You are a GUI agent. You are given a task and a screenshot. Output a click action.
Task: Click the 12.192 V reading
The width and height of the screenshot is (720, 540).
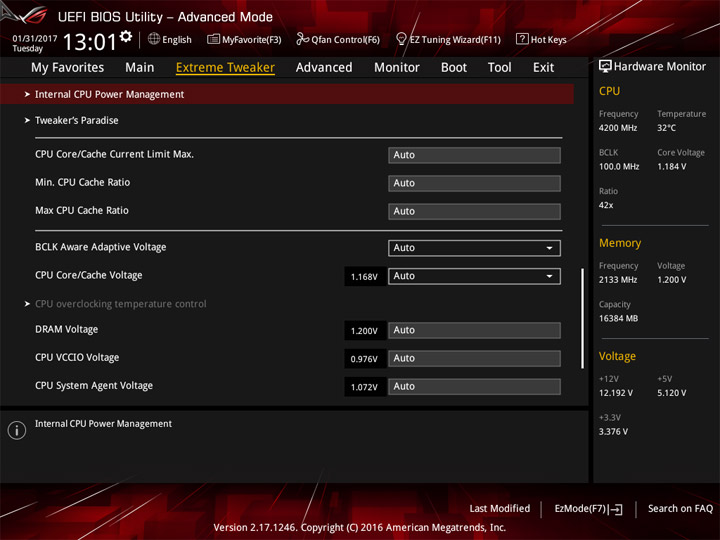pyautogui.click(x=615, y=393)
